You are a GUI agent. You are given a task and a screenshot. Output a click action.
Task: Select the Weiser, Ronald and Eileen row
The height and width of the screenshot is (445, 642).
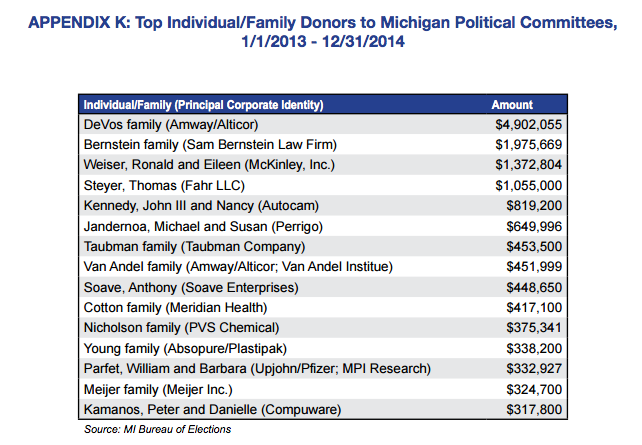[208, 164]
